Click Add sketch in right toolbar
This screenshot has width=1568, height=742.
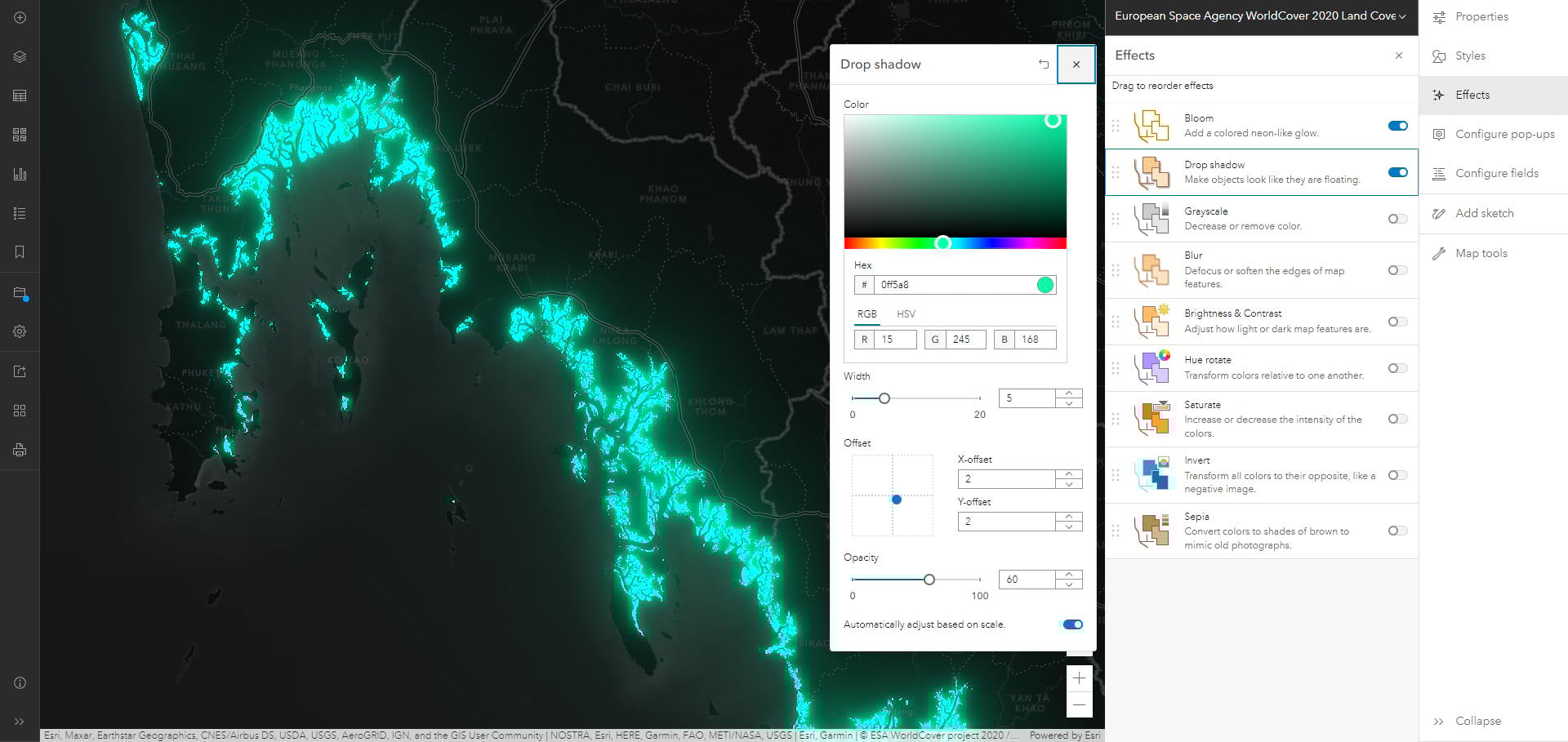[1494, 213]
